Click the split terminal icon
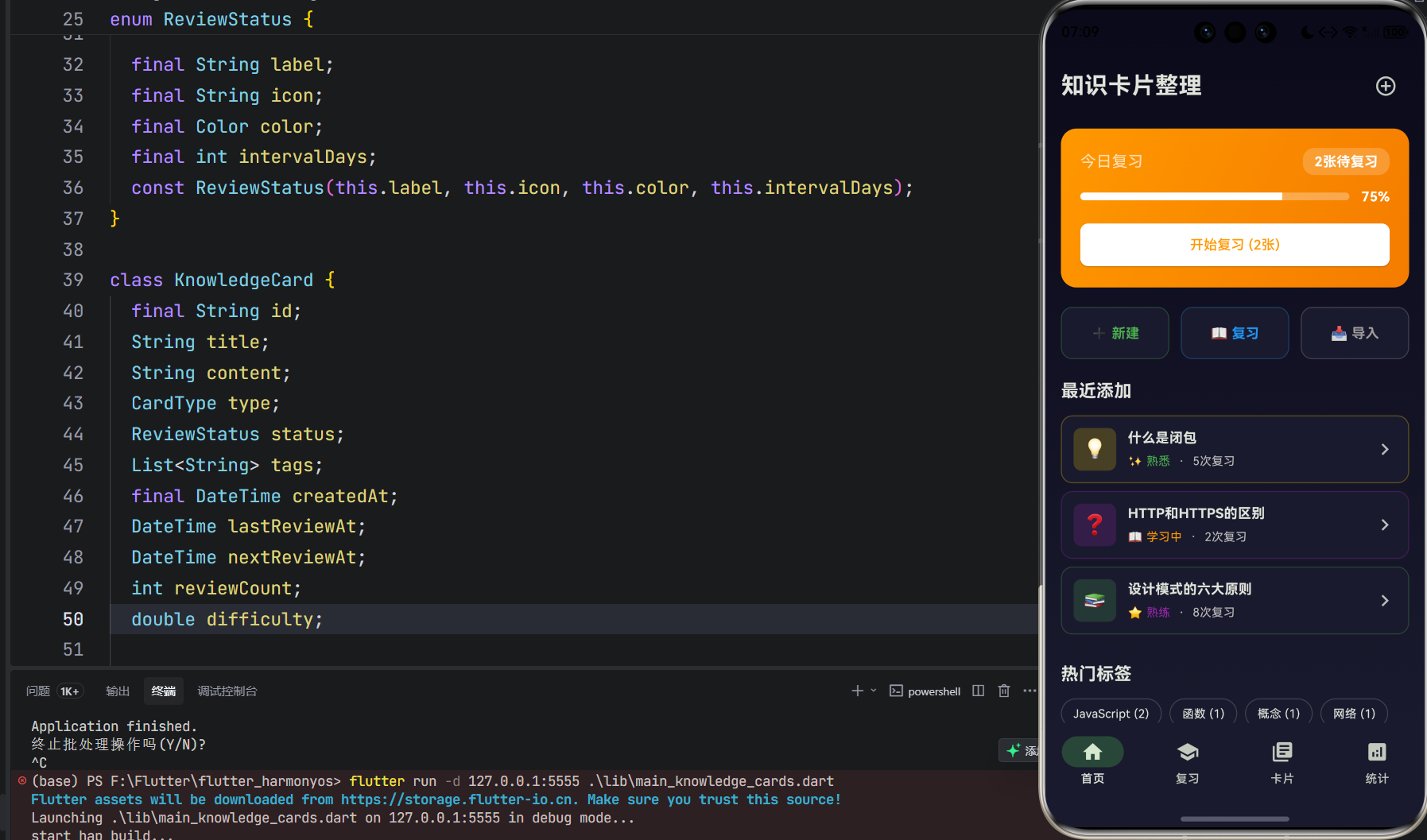Image resolution: width=1427 pixels, height=840 pixels. 979,691
